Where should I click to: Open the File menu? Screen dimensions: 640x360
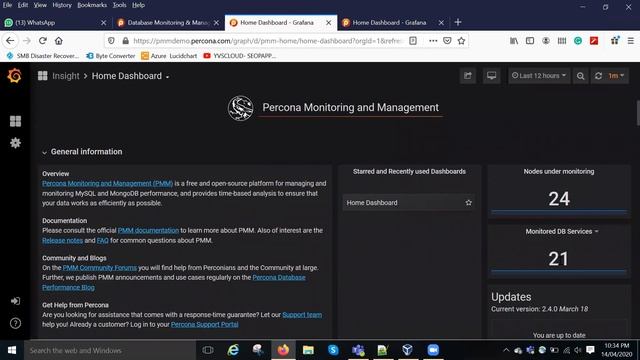(7, 5)
